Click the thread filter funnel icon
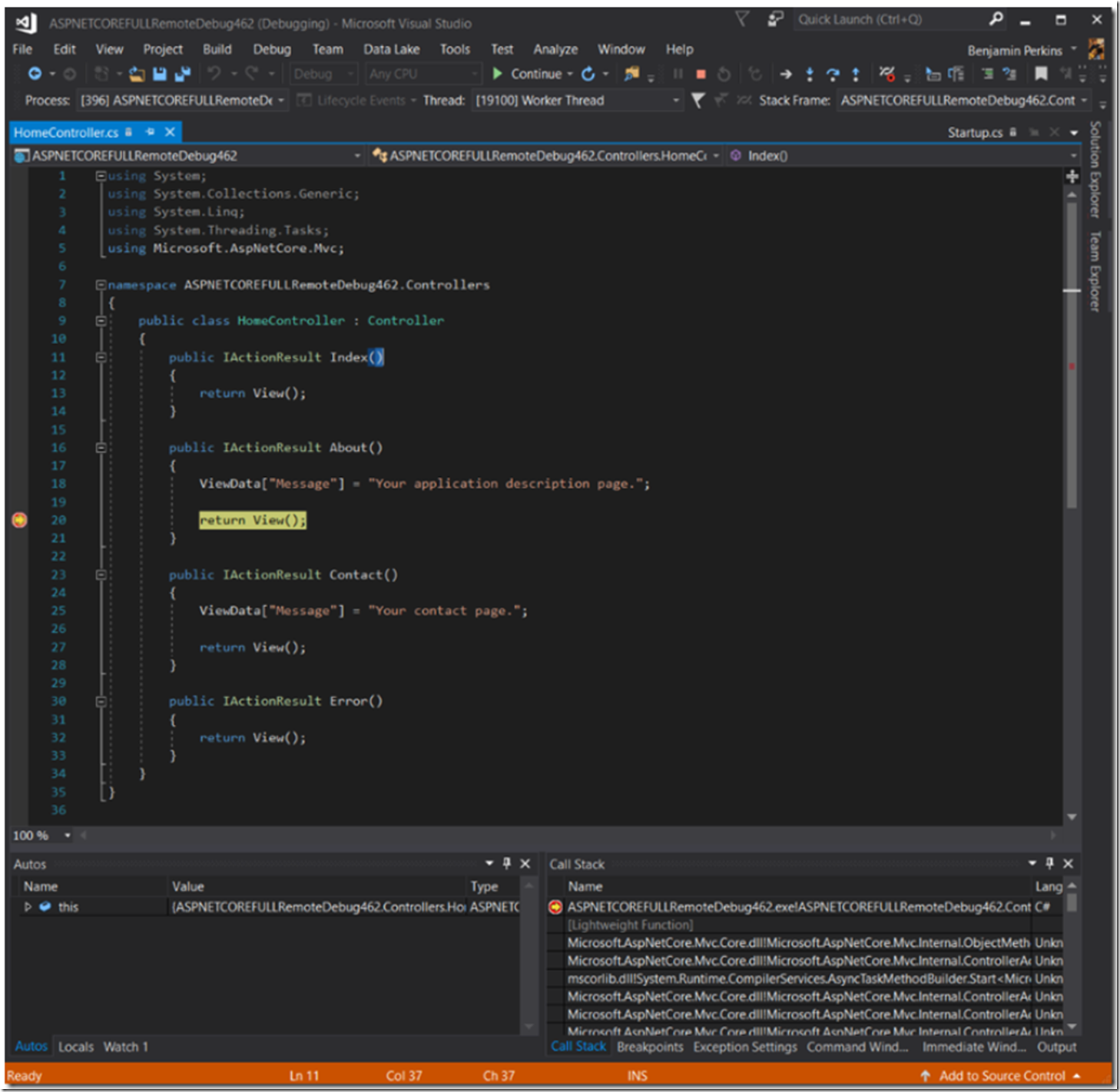 (698, 100)
